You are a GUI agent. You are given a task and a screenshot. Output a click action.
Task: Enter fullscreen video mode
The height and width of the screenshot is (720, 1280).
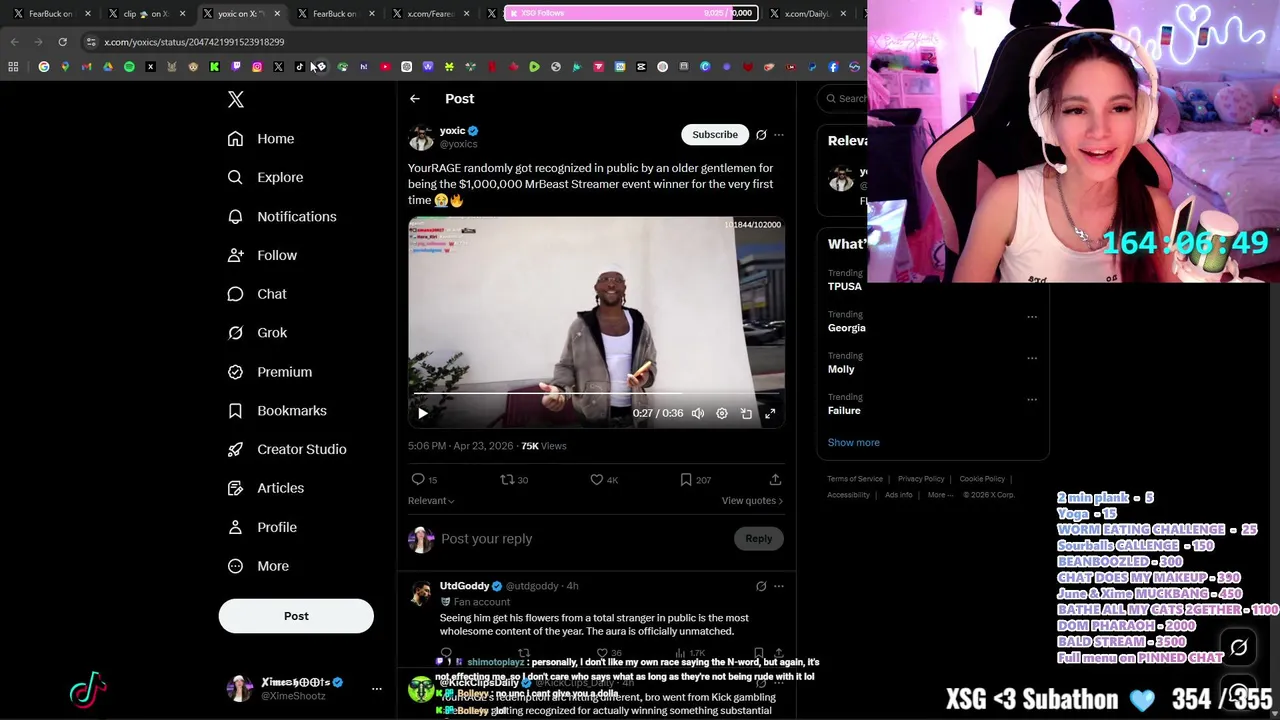770,413
